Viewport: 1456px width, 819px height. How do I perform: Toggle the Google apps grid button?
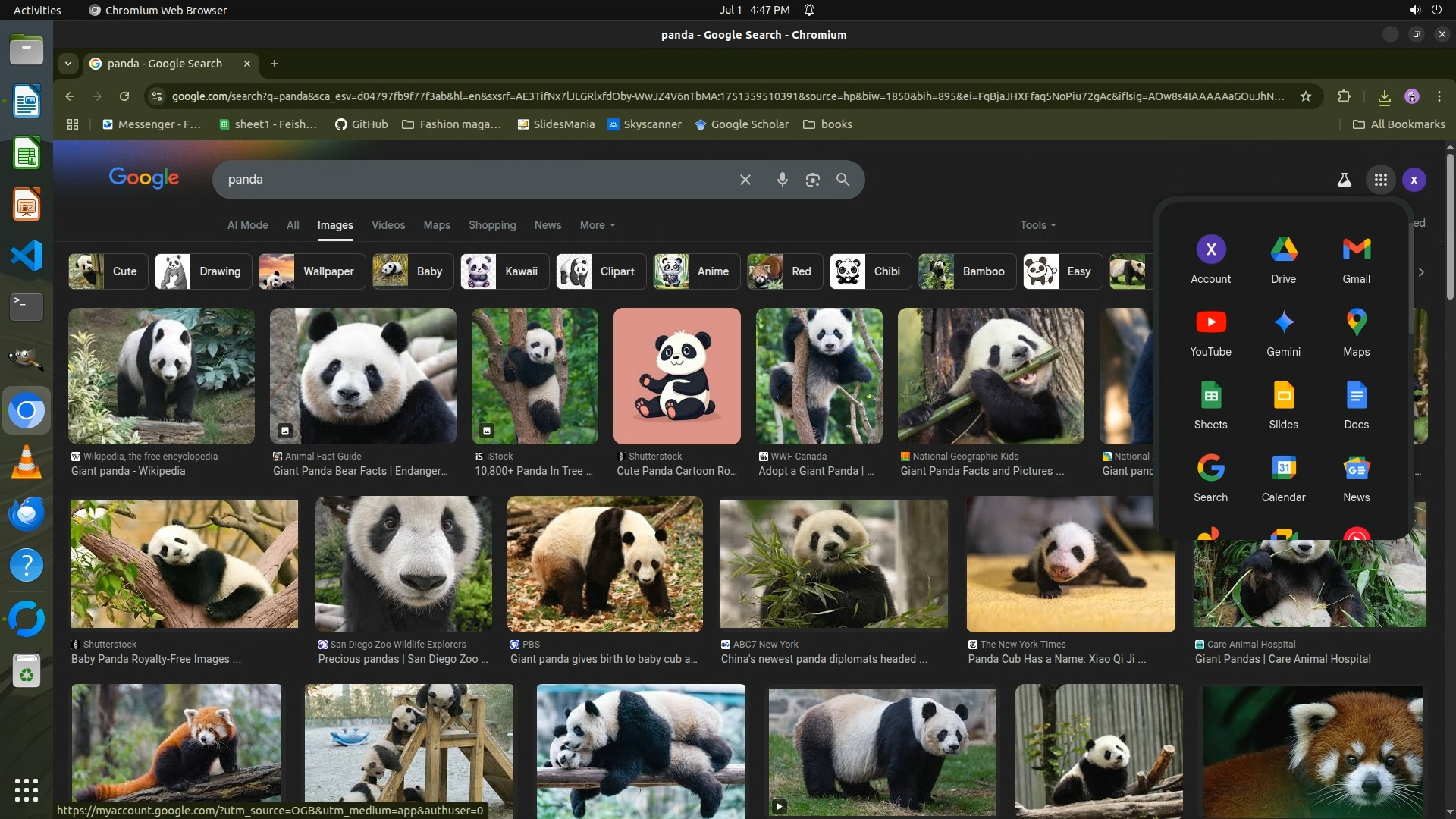click(x=1380, y=180)
